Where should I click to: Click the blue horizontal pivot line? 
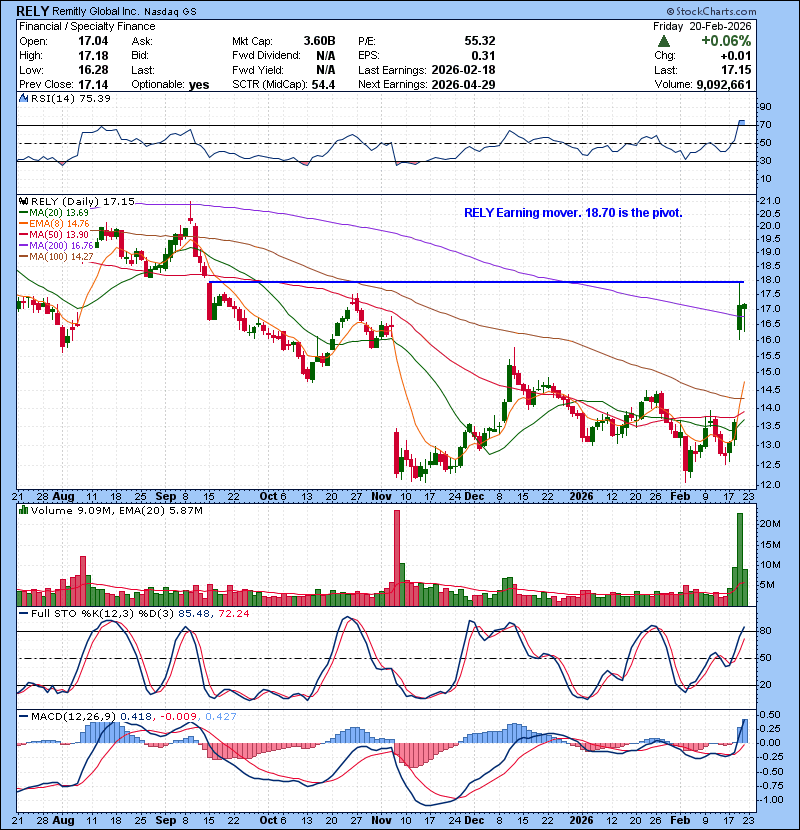(477, 282)
